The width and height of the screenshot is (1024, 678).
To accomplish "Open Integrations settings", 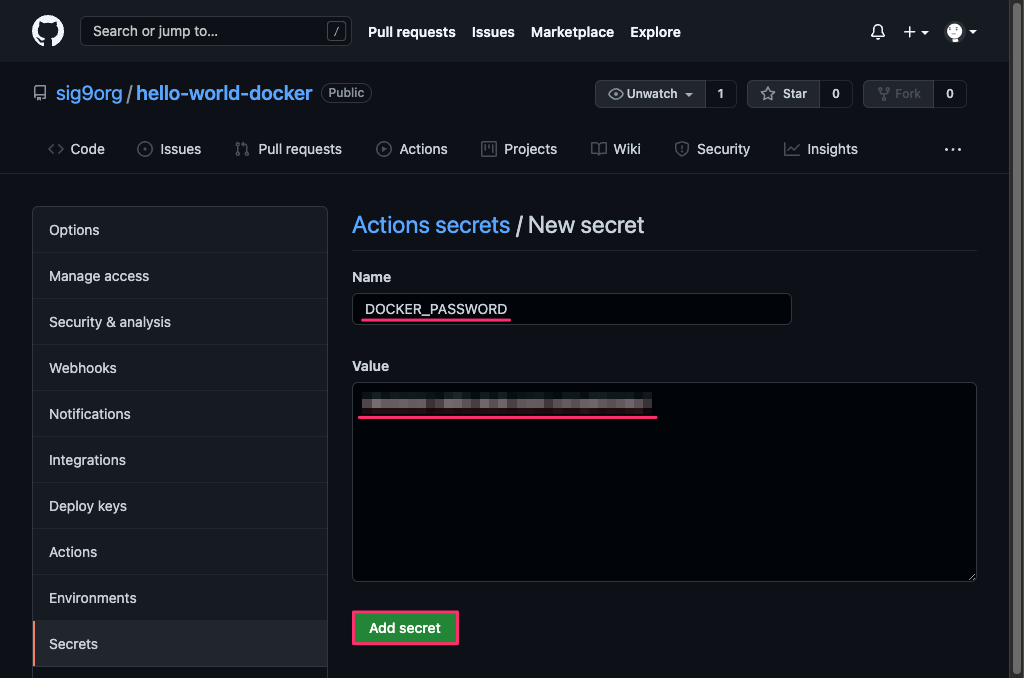I will click(180, 460).
